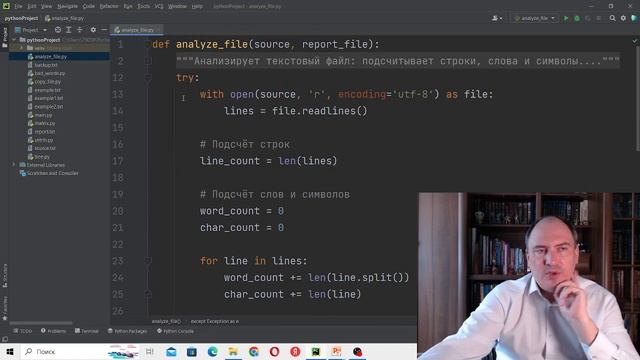
Task: Open the Run menu
Action: [128, 6]
